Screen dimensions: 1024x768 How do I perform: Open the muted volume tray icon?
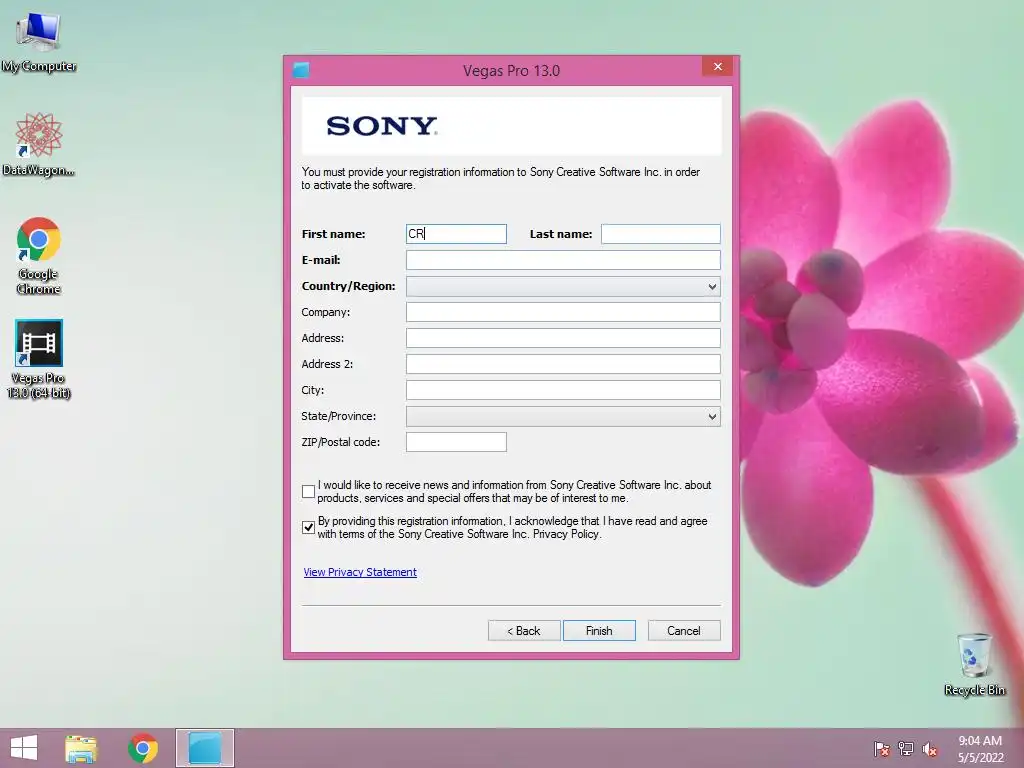click(930, 749)
